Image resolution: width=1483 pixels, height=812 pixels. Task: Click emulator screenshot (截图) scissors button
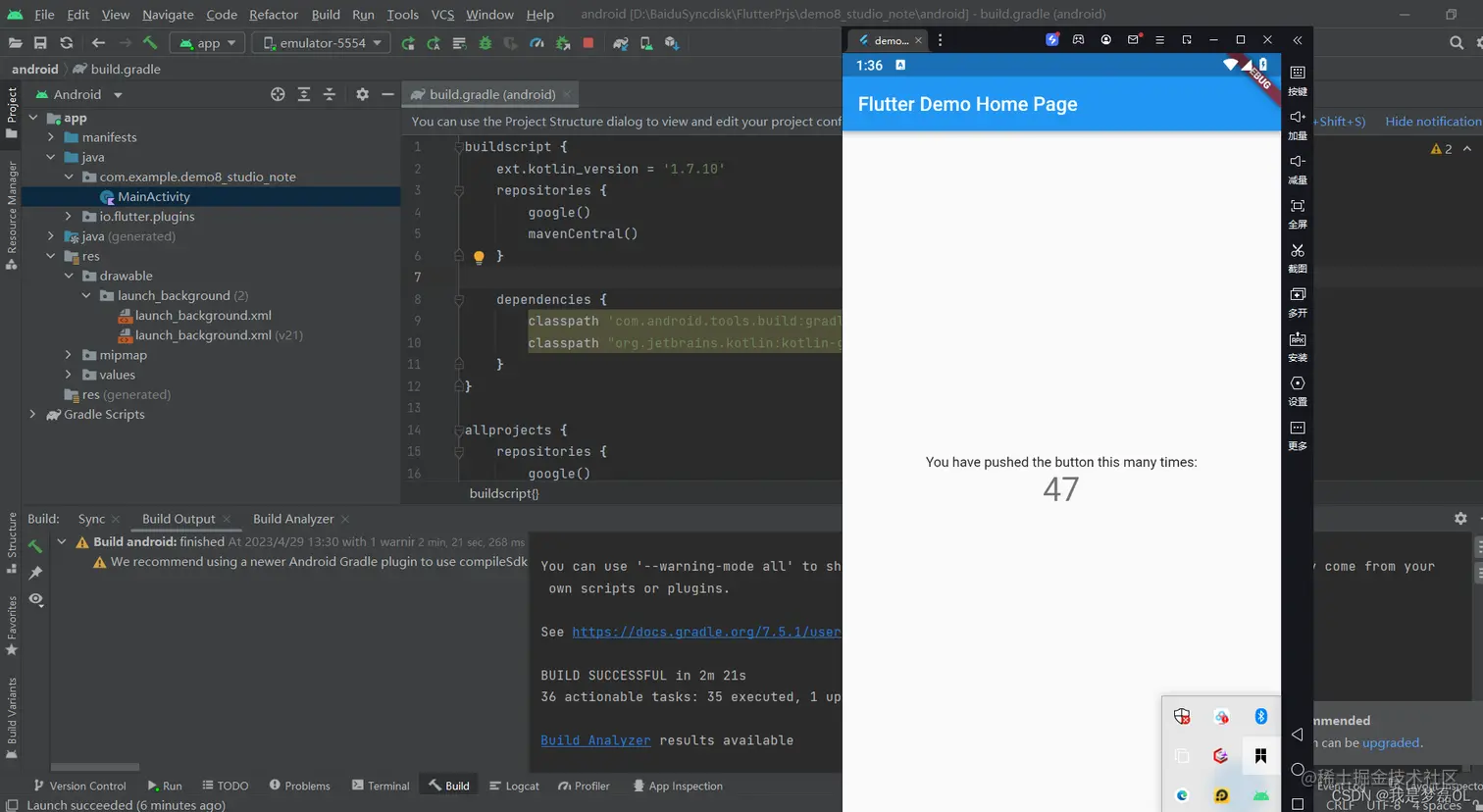coord(1298,258)
